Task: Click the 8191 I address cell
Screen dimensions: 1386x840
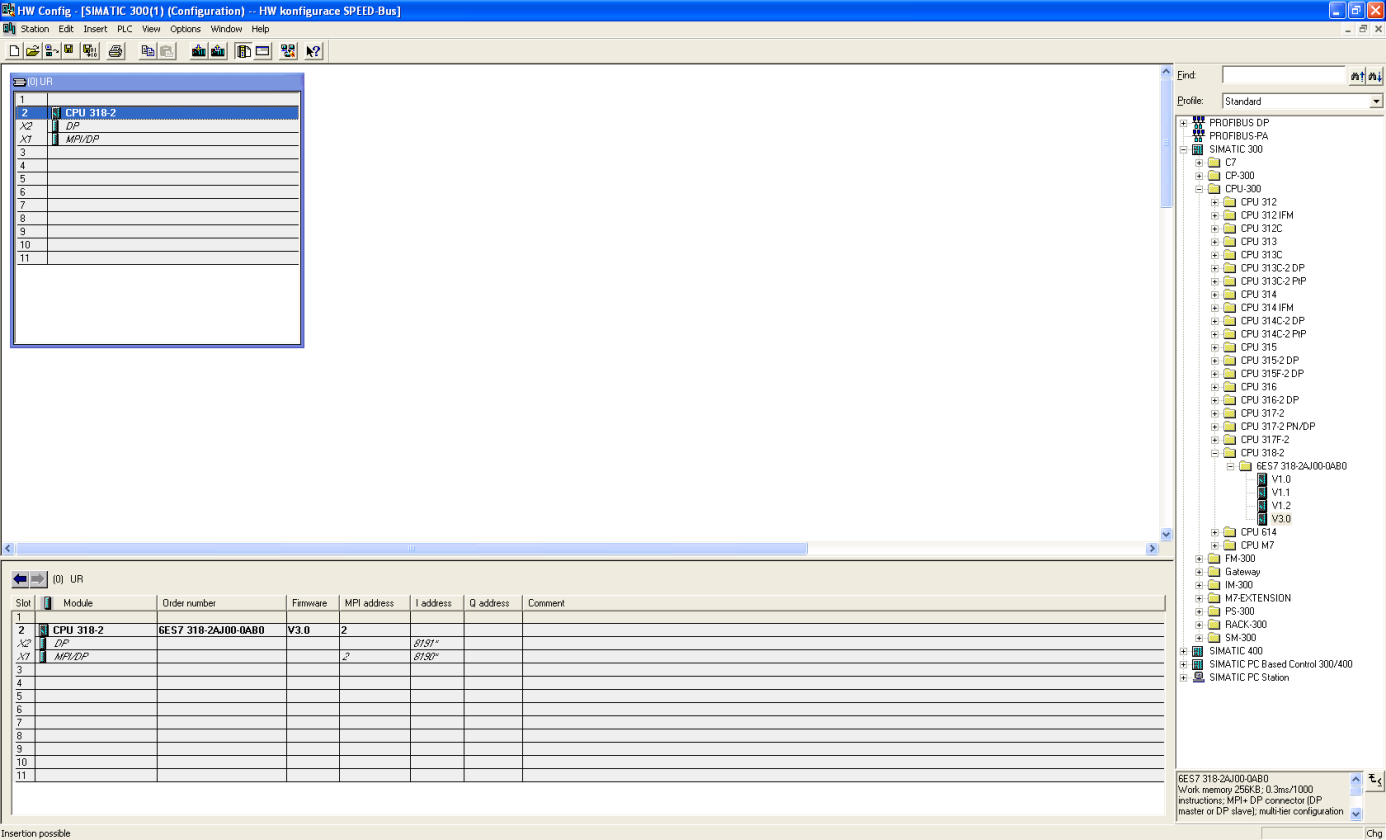Action: pos(437,644)
